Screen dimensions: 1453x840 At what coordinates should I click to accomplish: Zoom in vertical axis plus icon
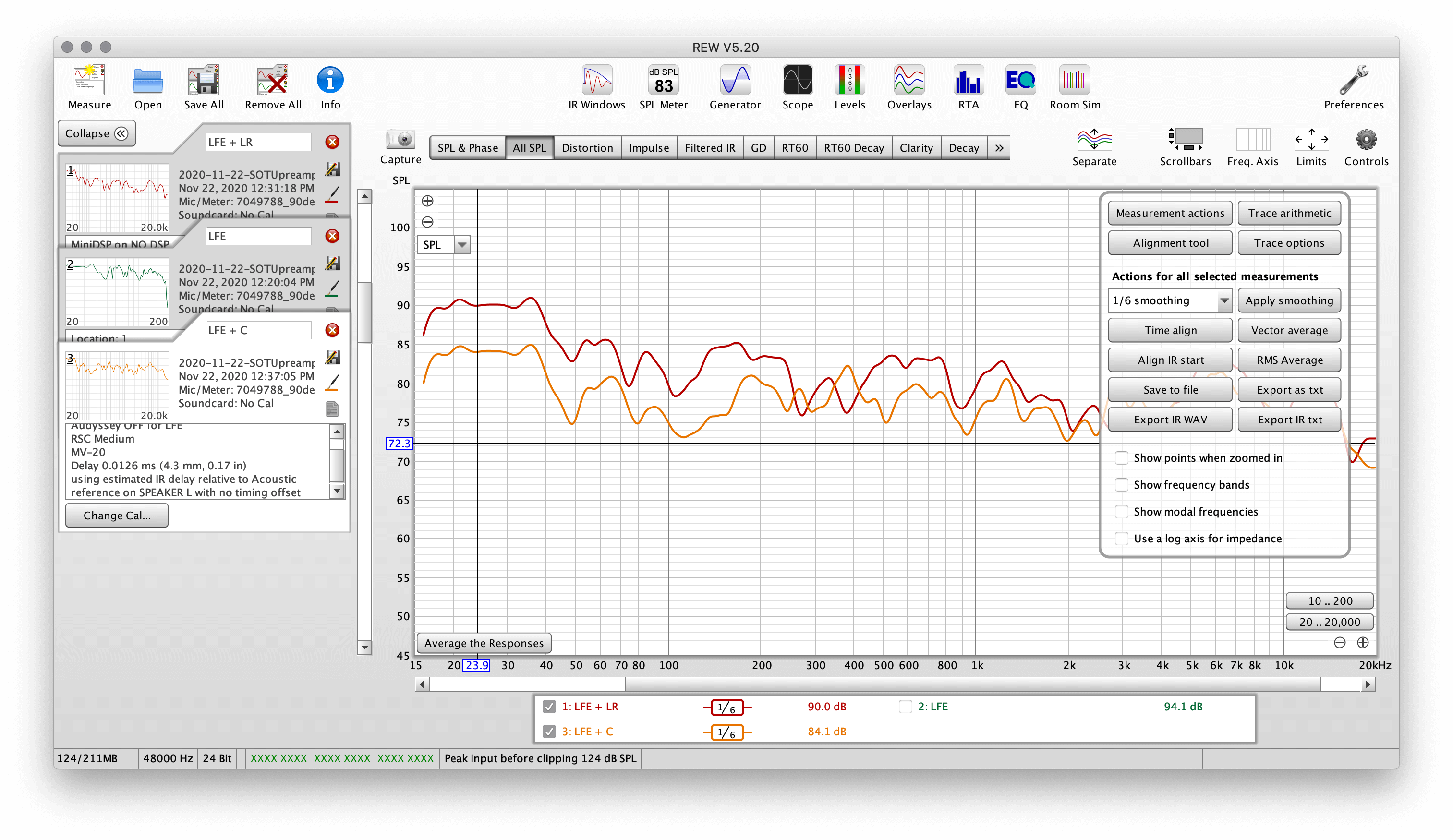click(427, 201)
